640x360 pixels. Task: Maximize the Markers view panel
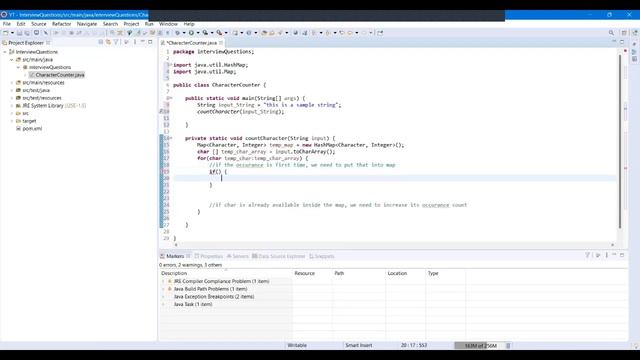(x=622, y=255)
